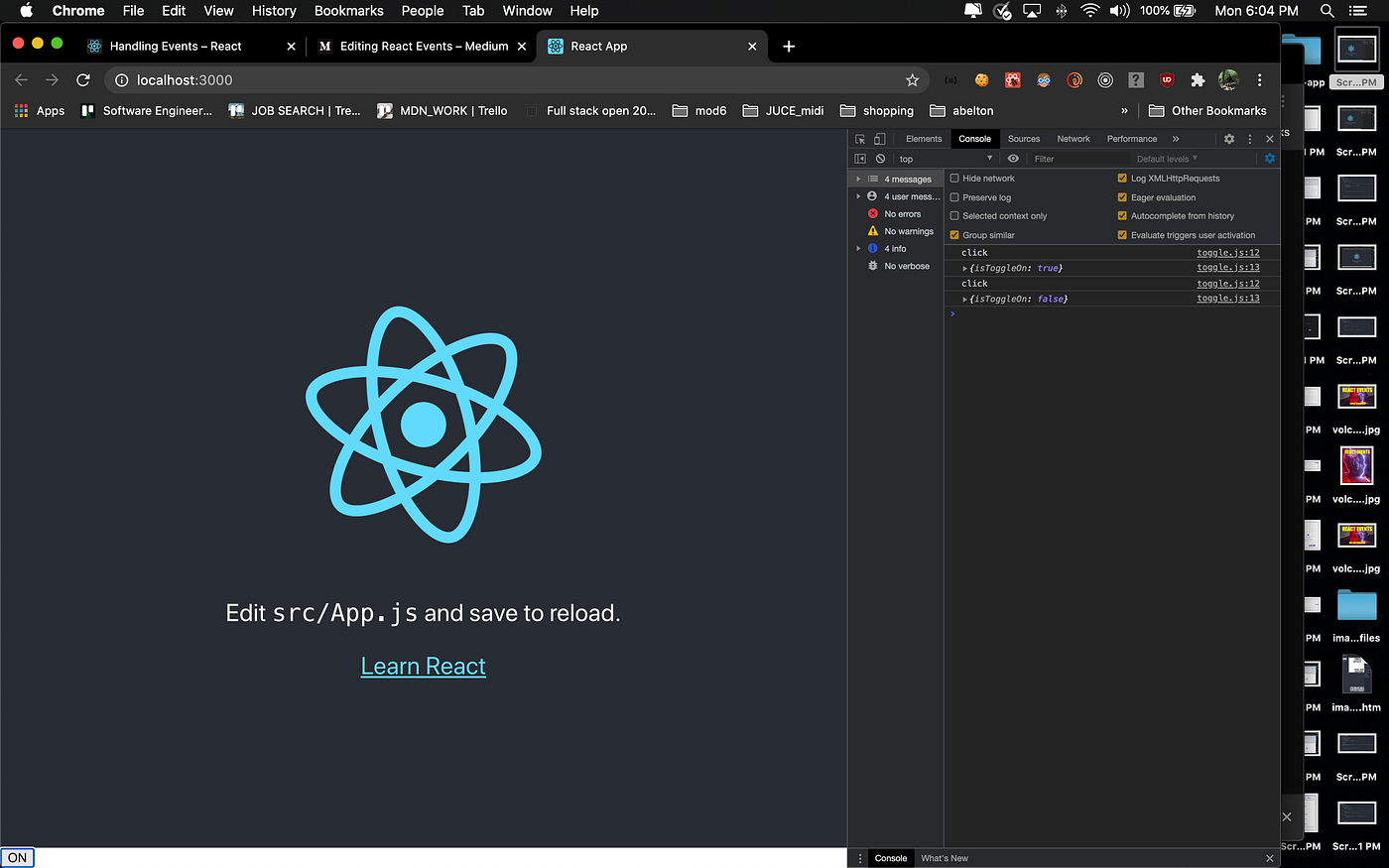The width and height of the screenshot is (1389, 868).
Task: Check Selected context only
Action: (x=954, y=216)
